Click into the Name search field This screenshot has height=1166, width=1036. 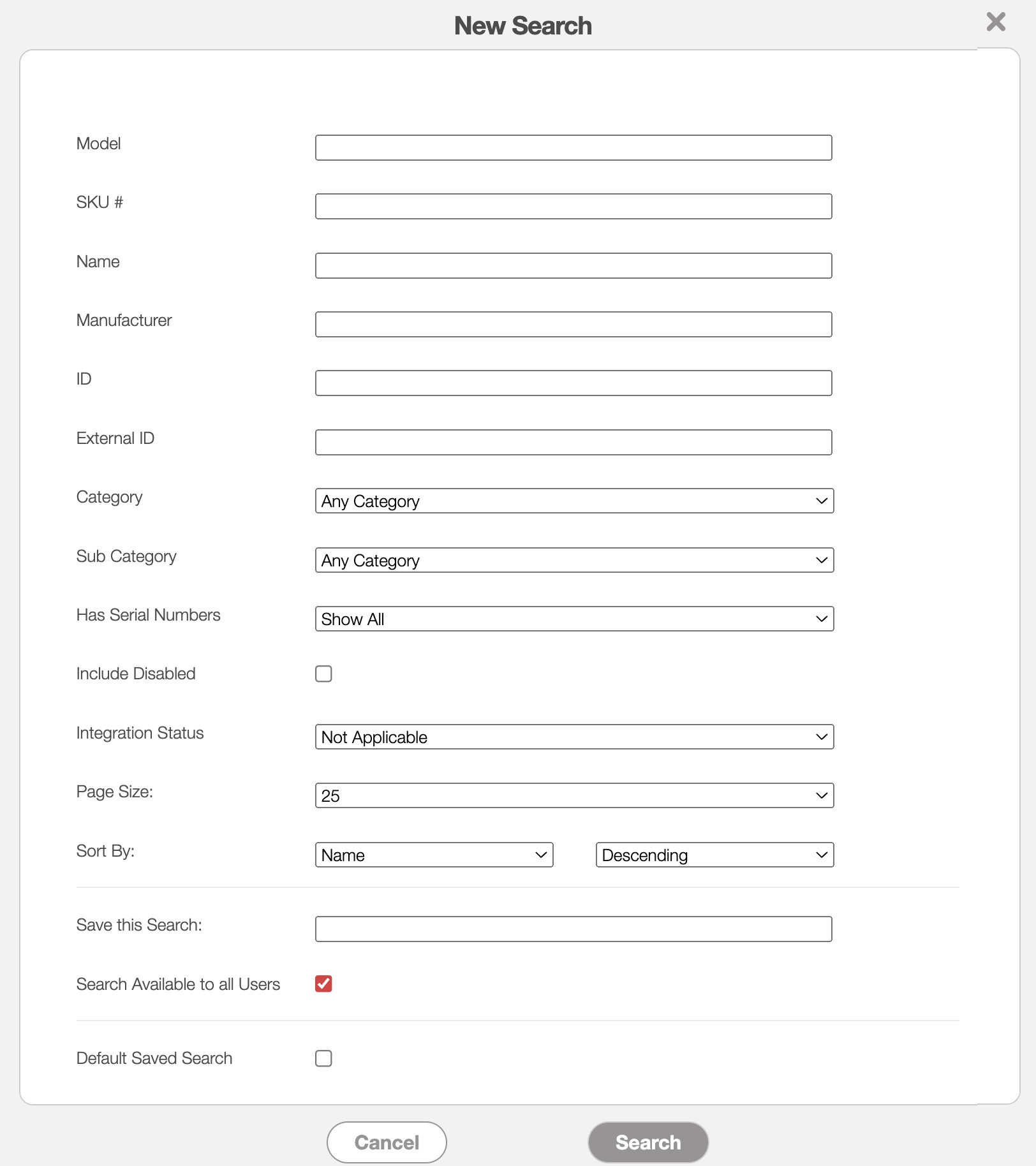[x=573, y=266]
